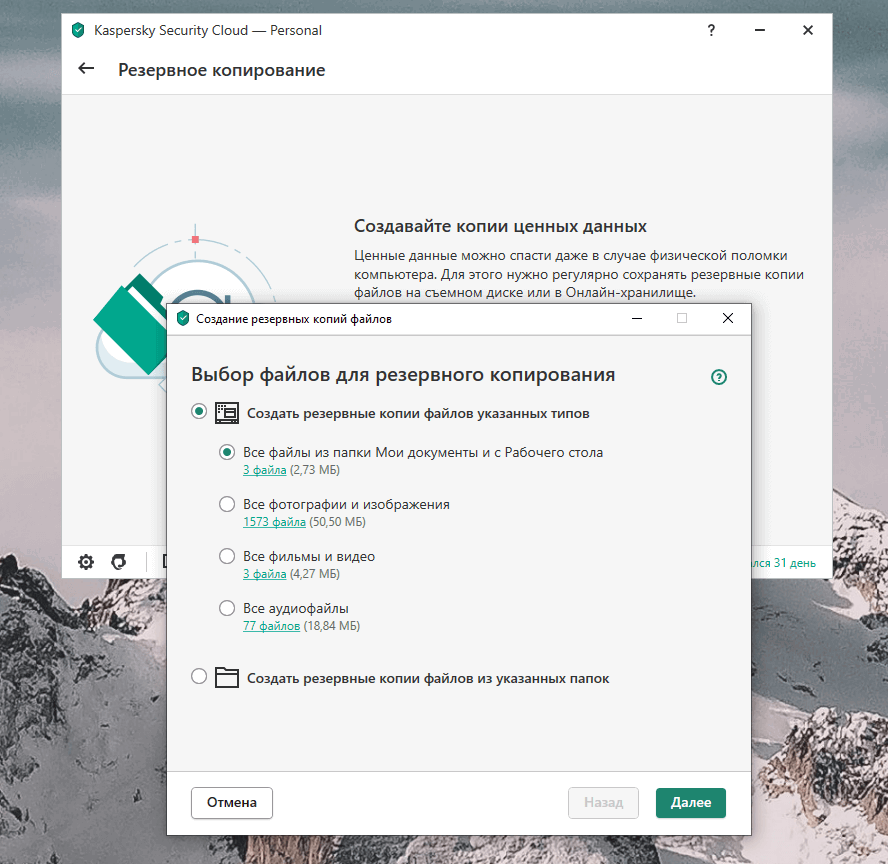Open settings gear in Kaspersky bottom bar
The height and width of the screenshot is (864, 888).
click(x=86, y=562)
